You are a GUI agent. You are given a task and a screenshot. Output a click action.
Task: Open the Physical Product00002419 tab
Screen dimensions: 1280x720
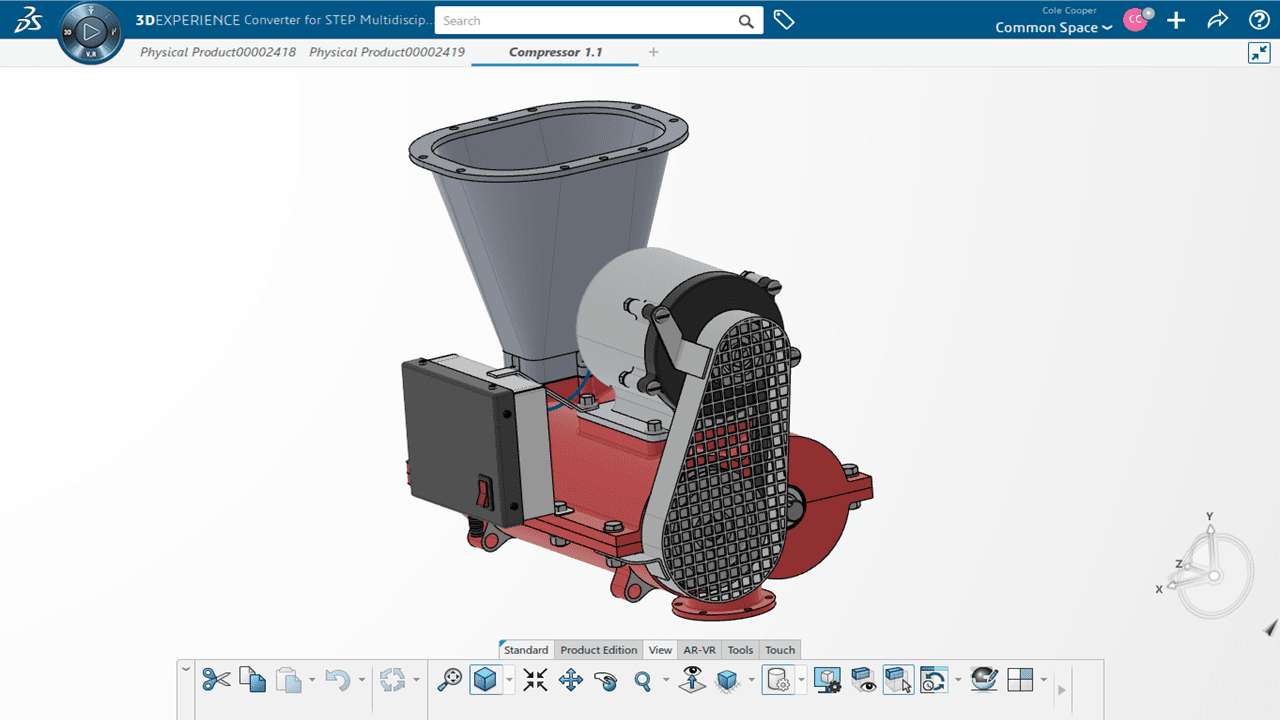pyautogui.click(x=387, y=52)
